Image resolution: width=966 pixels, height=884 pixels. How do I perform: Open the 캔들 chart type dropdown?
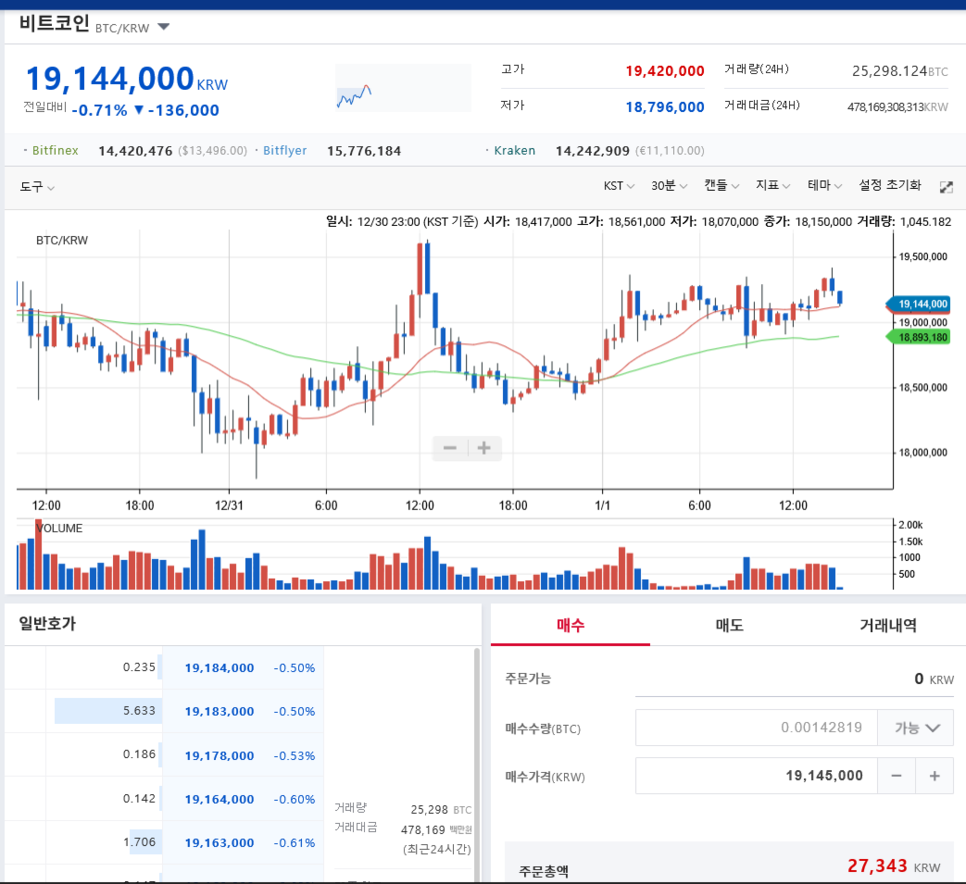coord(721,185)
